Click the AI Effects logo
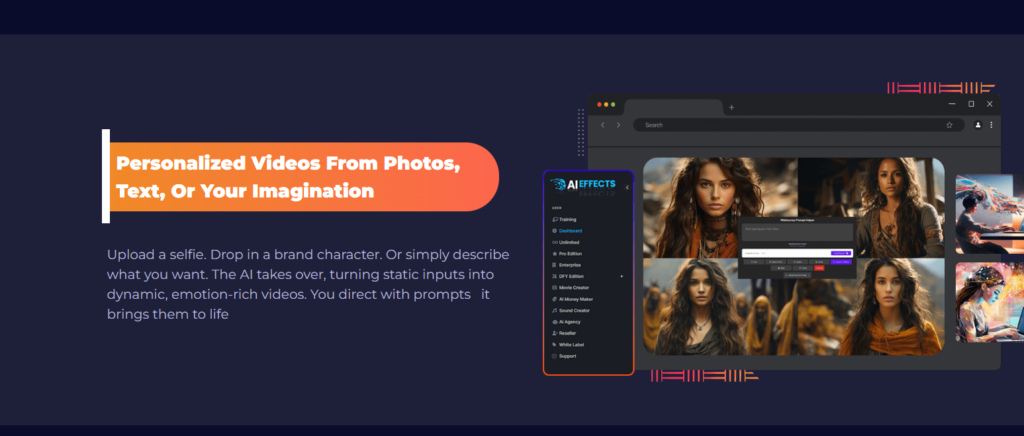This screenshot has width=1024, height=436. coord(583,186)
